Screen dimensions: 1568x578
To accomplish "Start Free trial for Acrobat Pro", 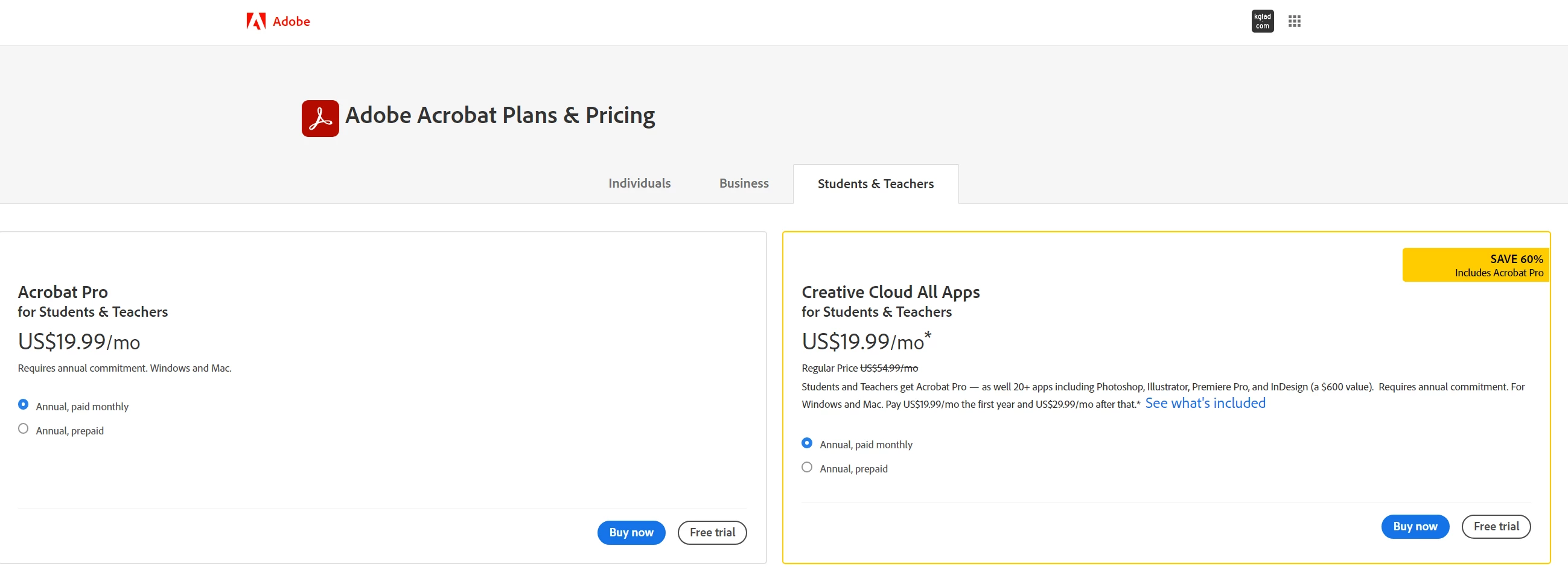I will (x=712, y=532).
